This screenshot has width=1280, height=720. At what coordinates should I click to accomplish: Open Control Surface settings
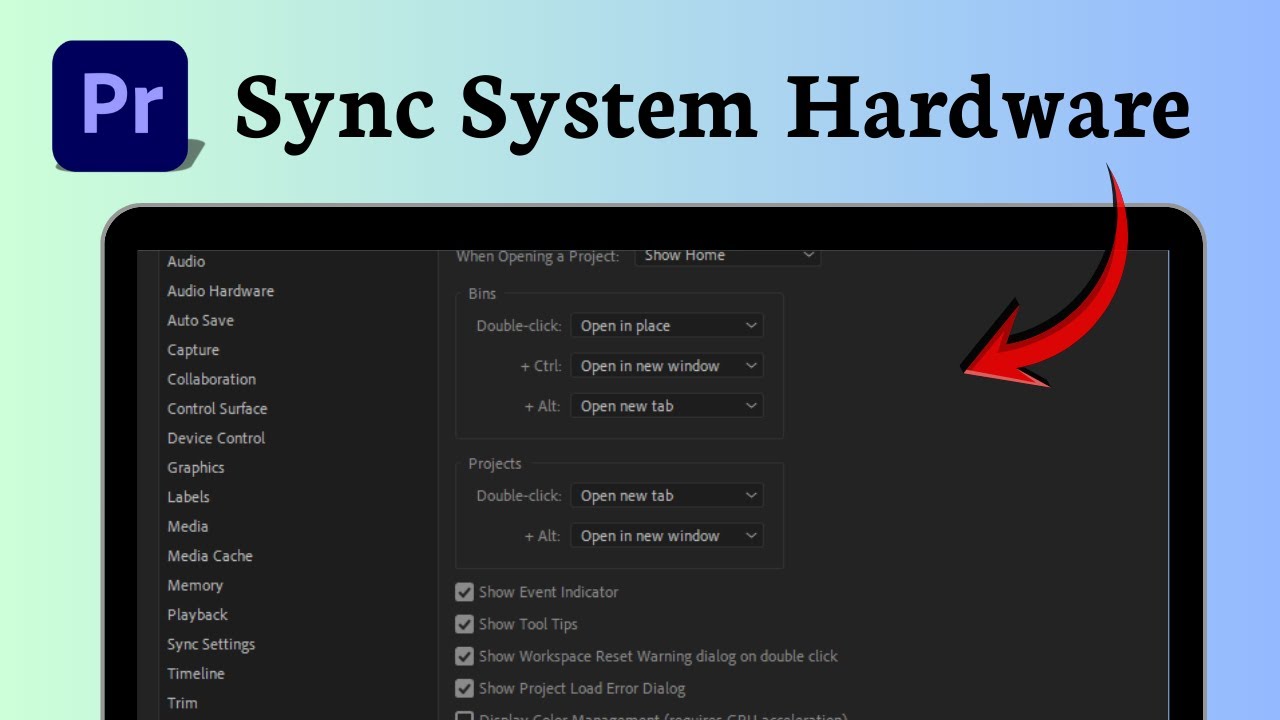(x=217, y=409)
